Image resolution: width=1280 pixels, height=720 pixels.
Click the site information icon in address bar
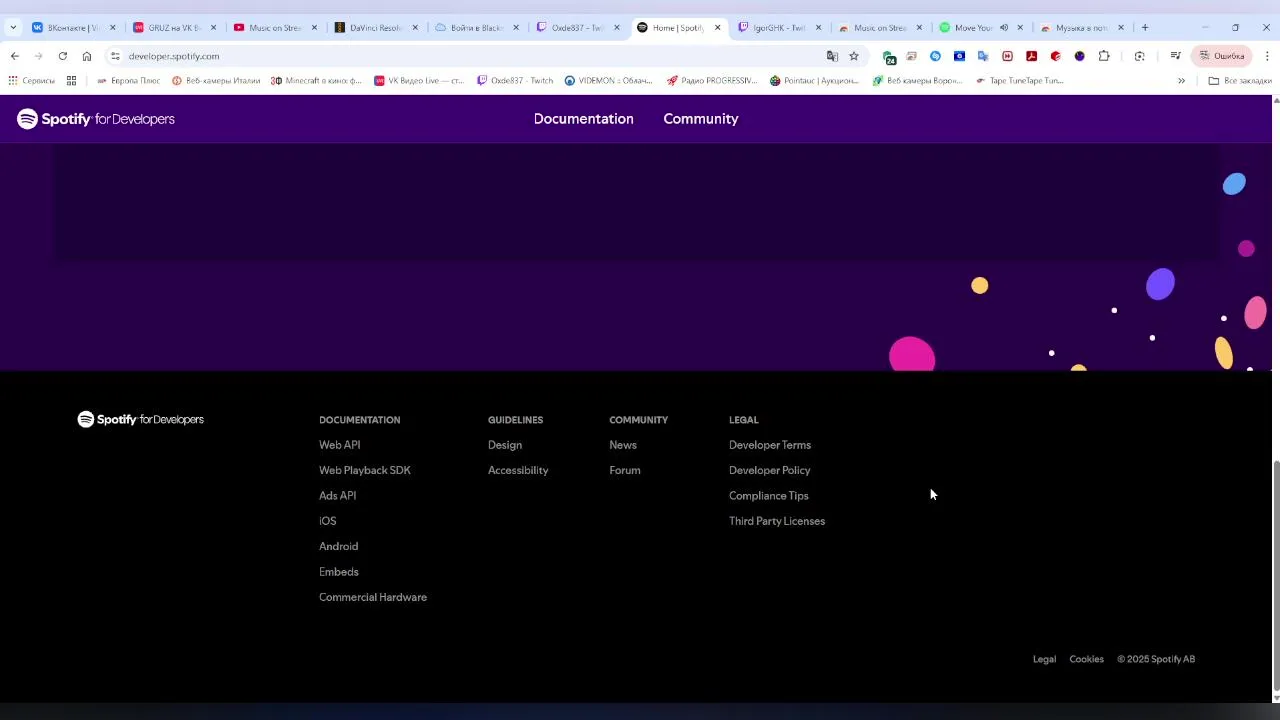[115, 56]
